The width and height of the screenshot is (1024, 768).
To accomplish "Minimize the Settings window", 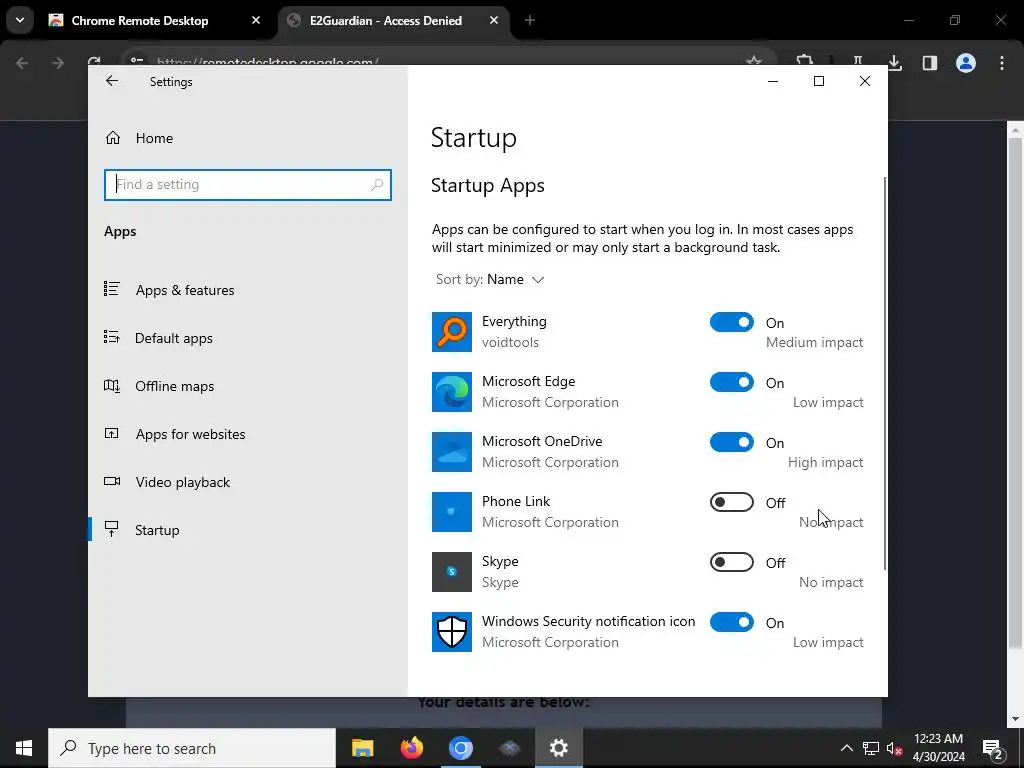I will point(773,81).
